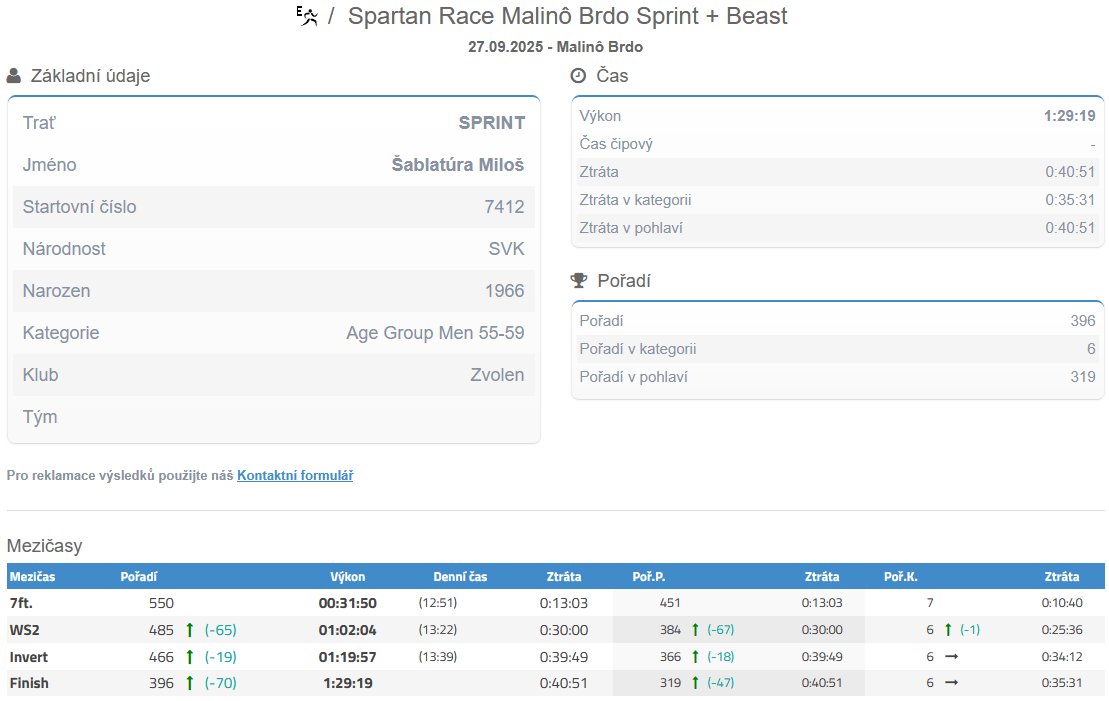Select the Finish row time 1:29:19
1109x701 pixels.
coord(347,683)
